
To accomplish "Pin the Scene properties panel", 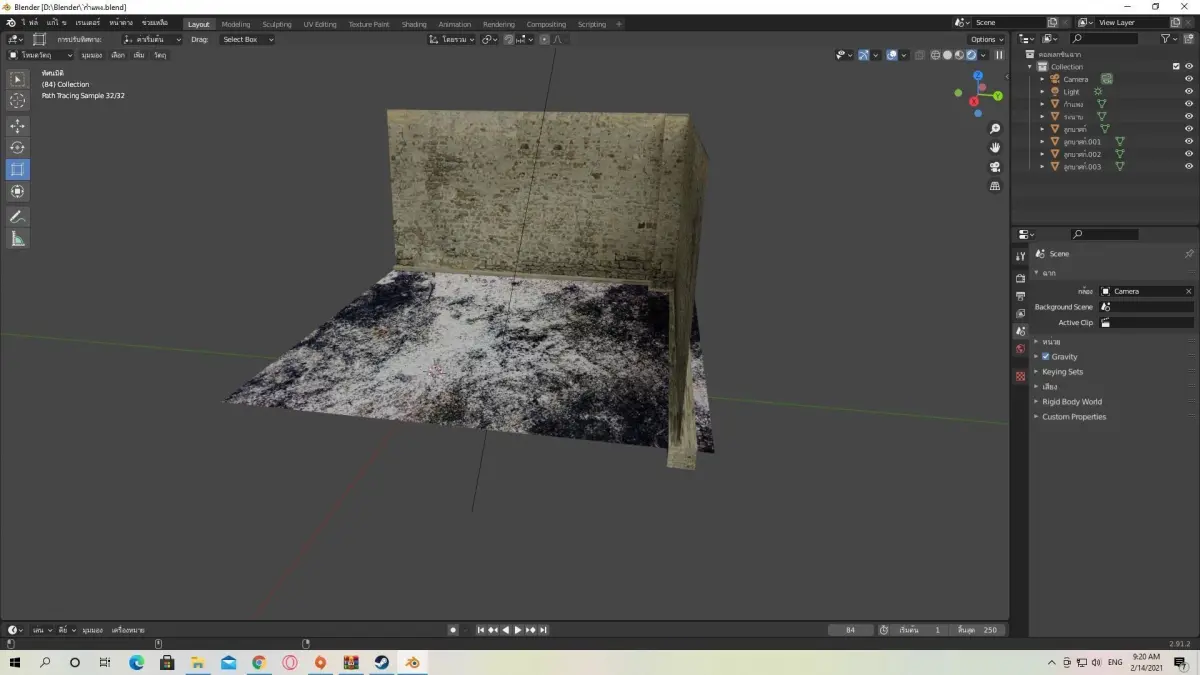I will pos(1189,254).
